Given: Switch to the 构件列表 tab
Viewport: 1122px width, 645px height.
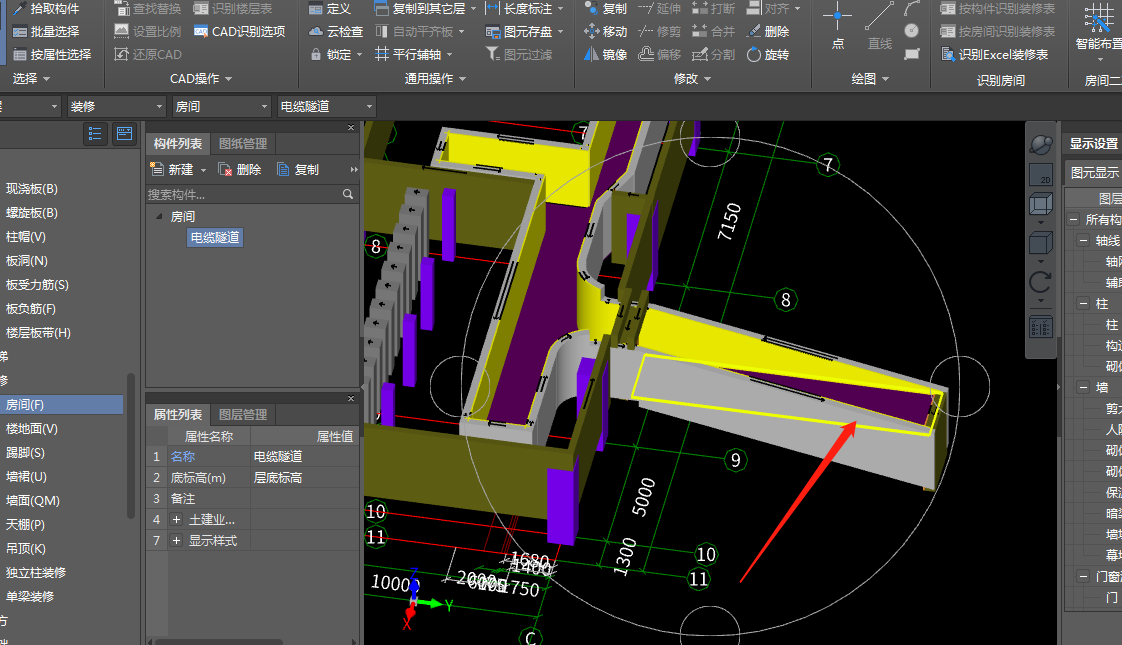Looking at the screenshot, I should 177,143.
